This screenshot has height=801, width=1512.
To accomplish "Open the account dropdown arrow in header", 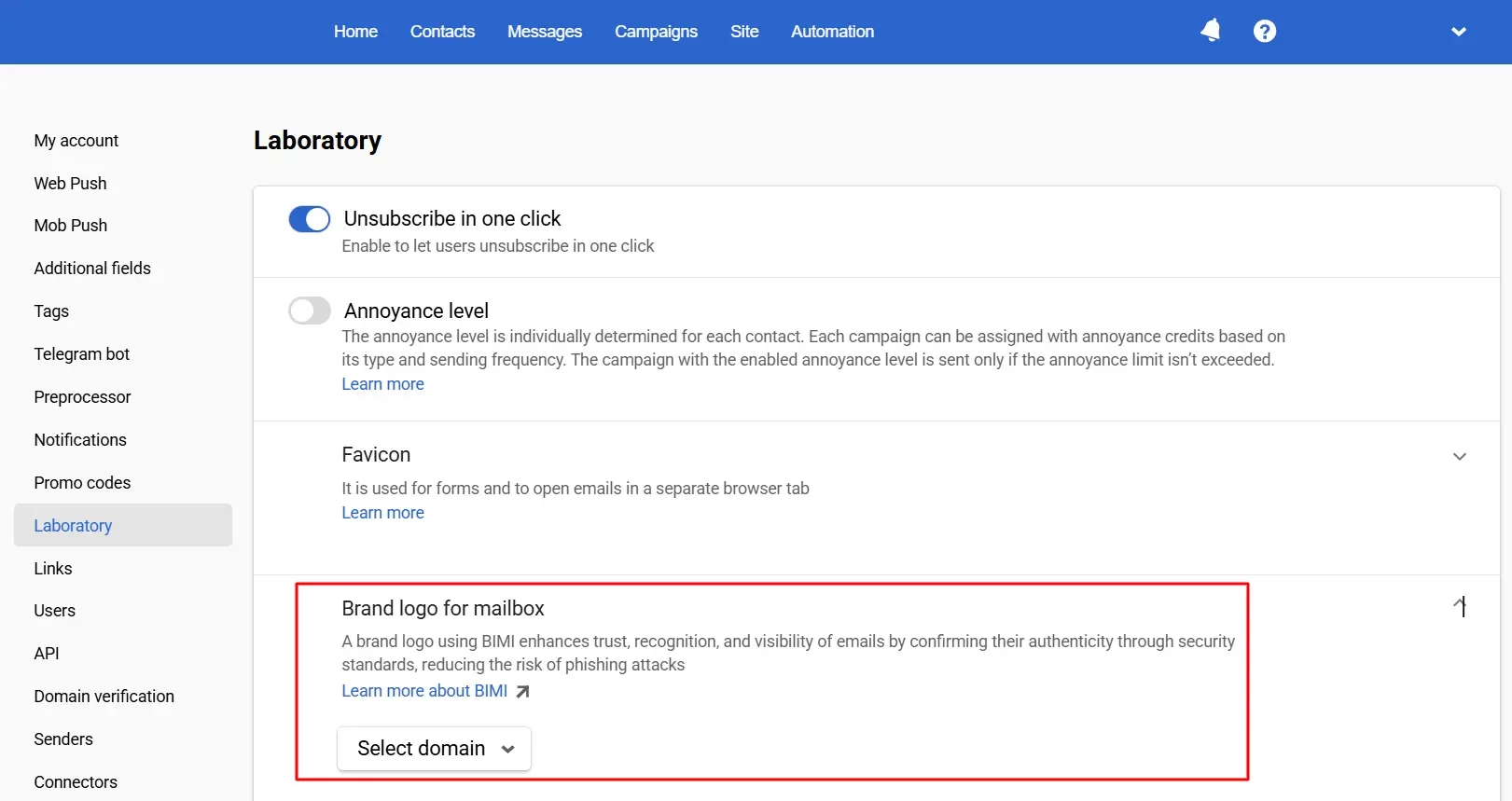I will click(x=1458, y=32).
